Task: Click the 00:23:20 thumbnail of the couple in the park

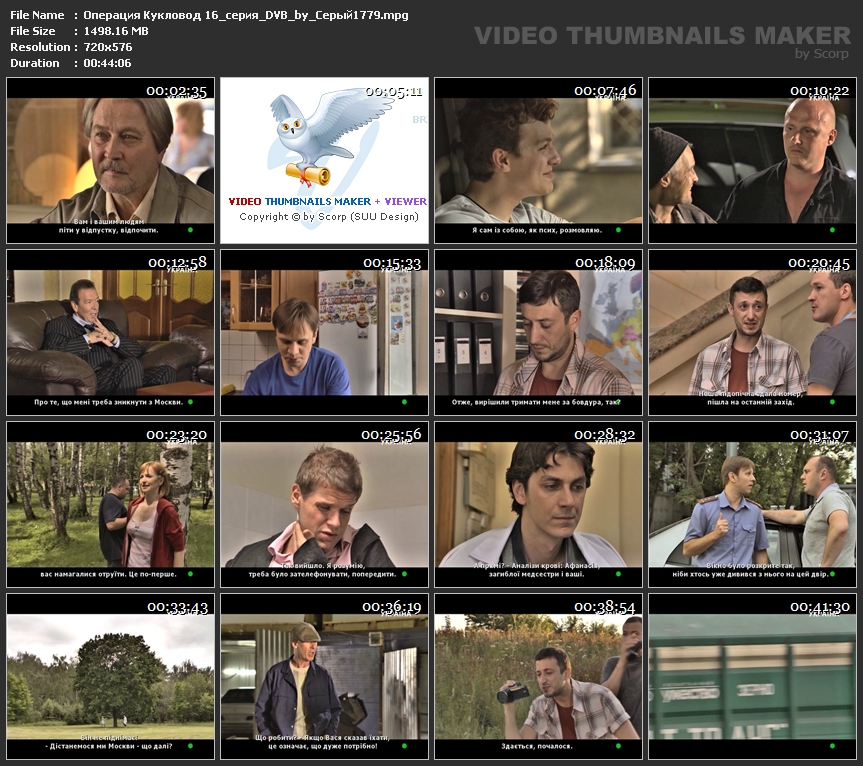Action: tap(110, 504)
